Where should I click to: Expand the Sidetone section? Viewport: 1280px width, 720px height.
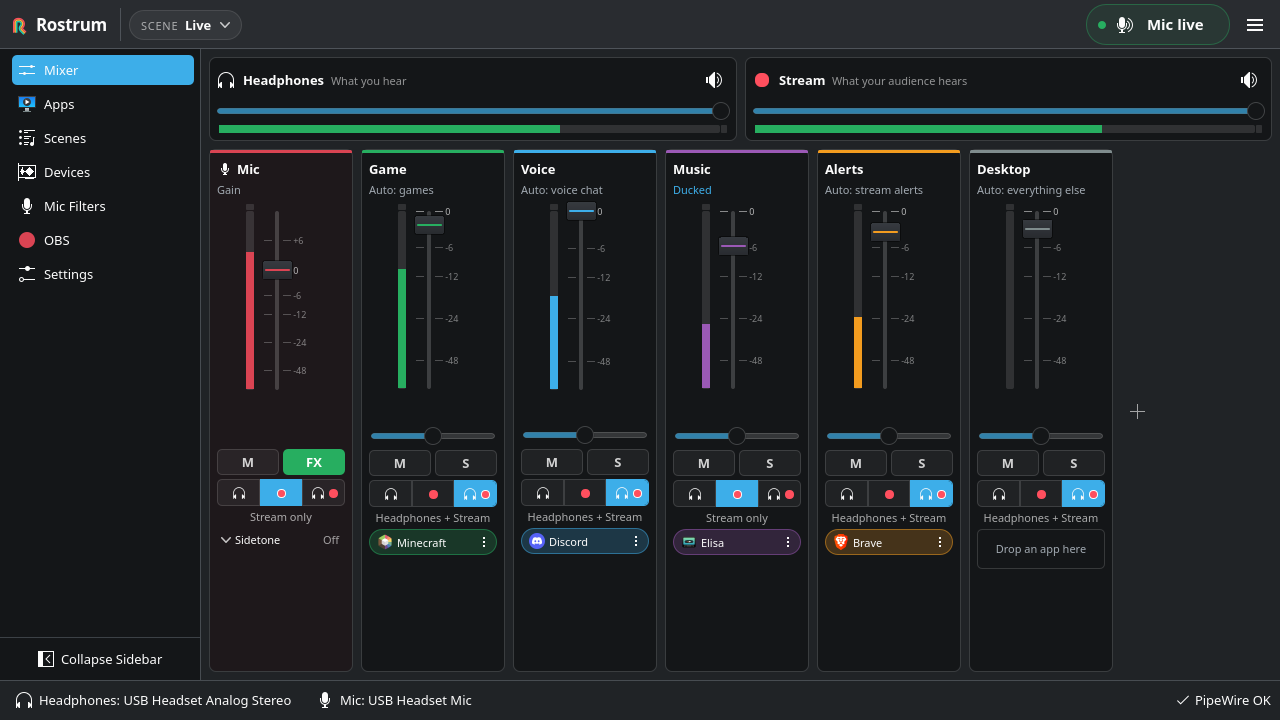280,540
